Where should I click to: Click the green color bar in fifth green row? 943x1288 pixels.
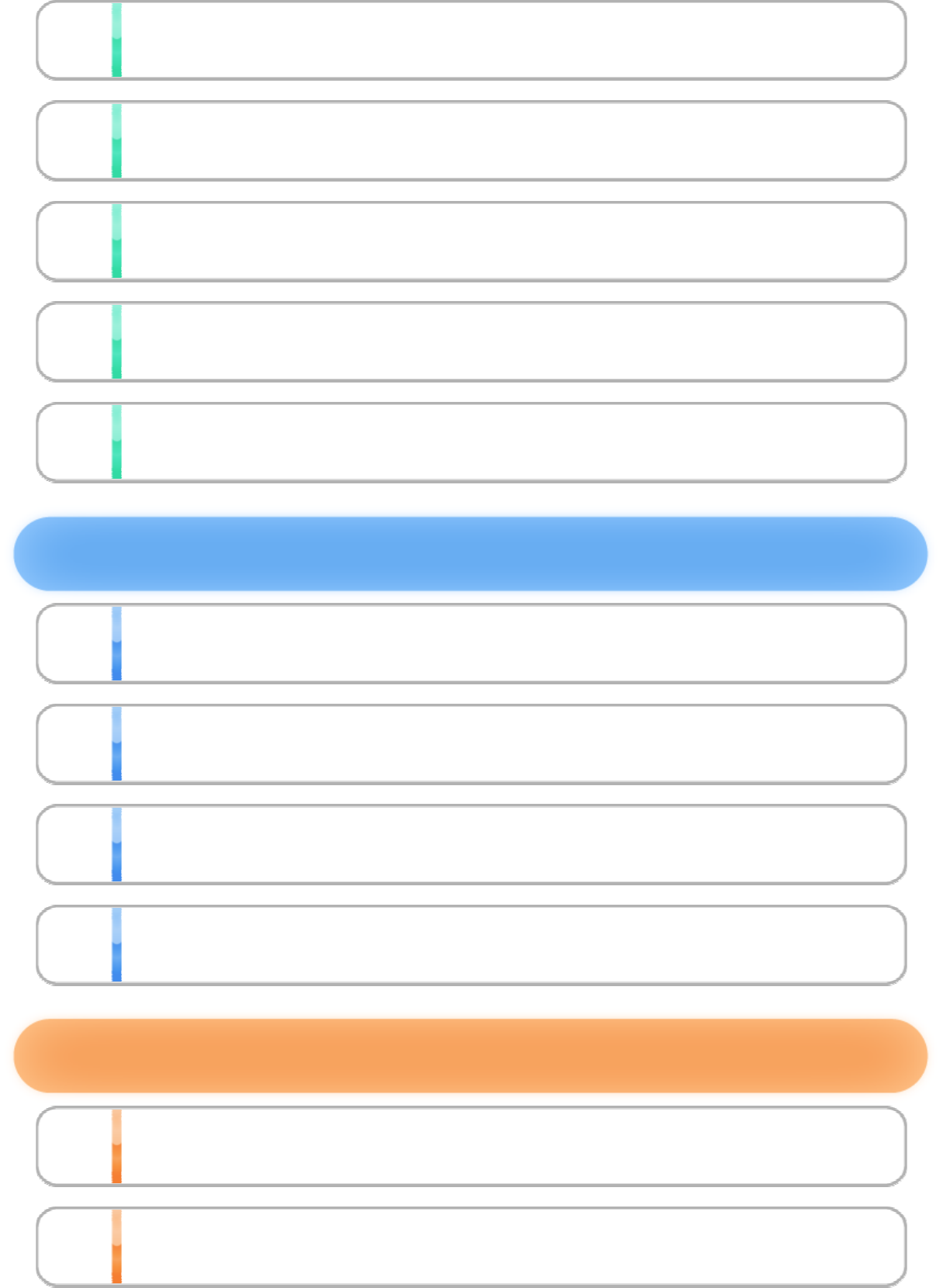[x=116, y=442]
